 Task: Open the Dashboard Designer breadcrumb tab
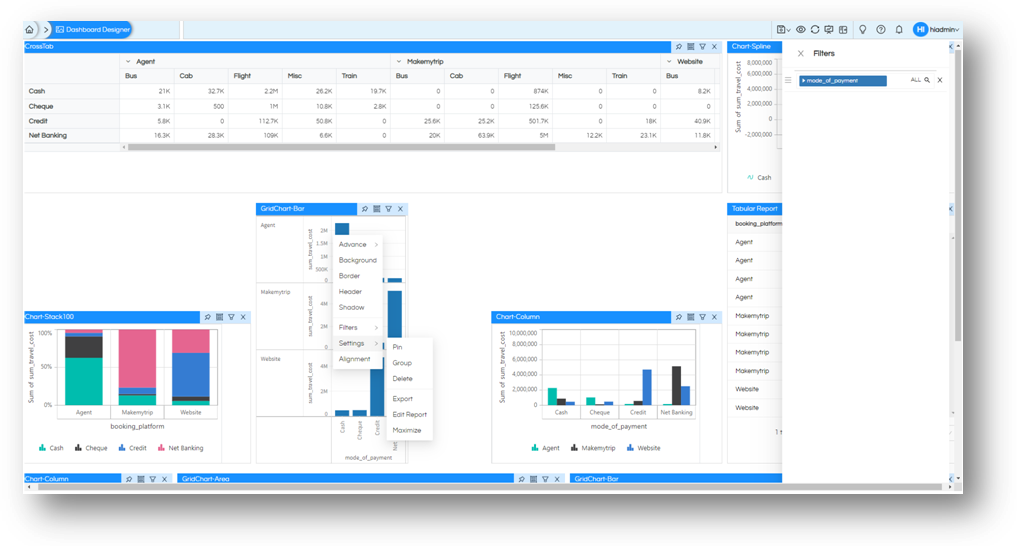tap(91, 29)
